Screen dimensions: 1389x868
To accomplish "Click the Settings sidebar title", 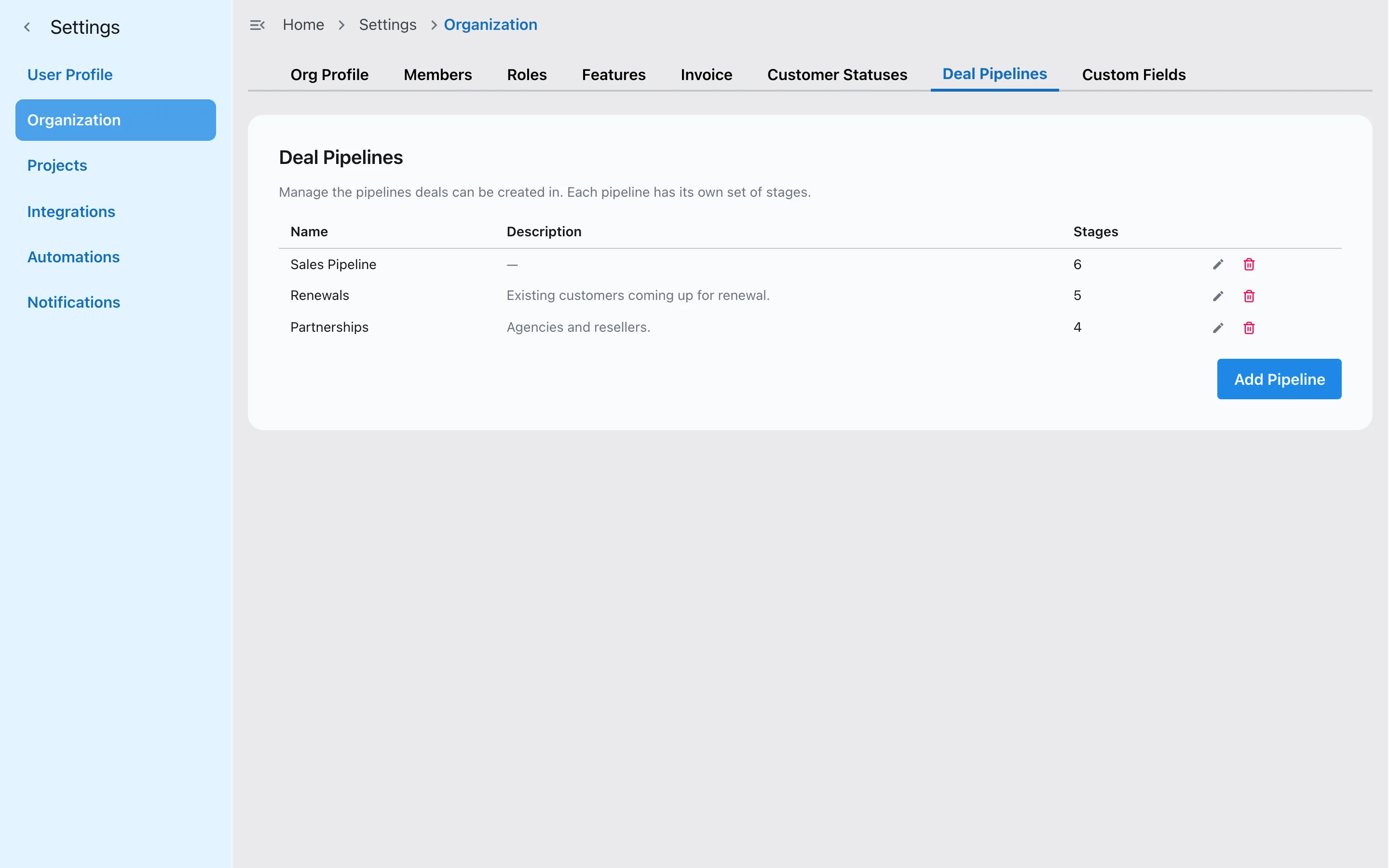I will pyautogui.click(x=85, y=27).
